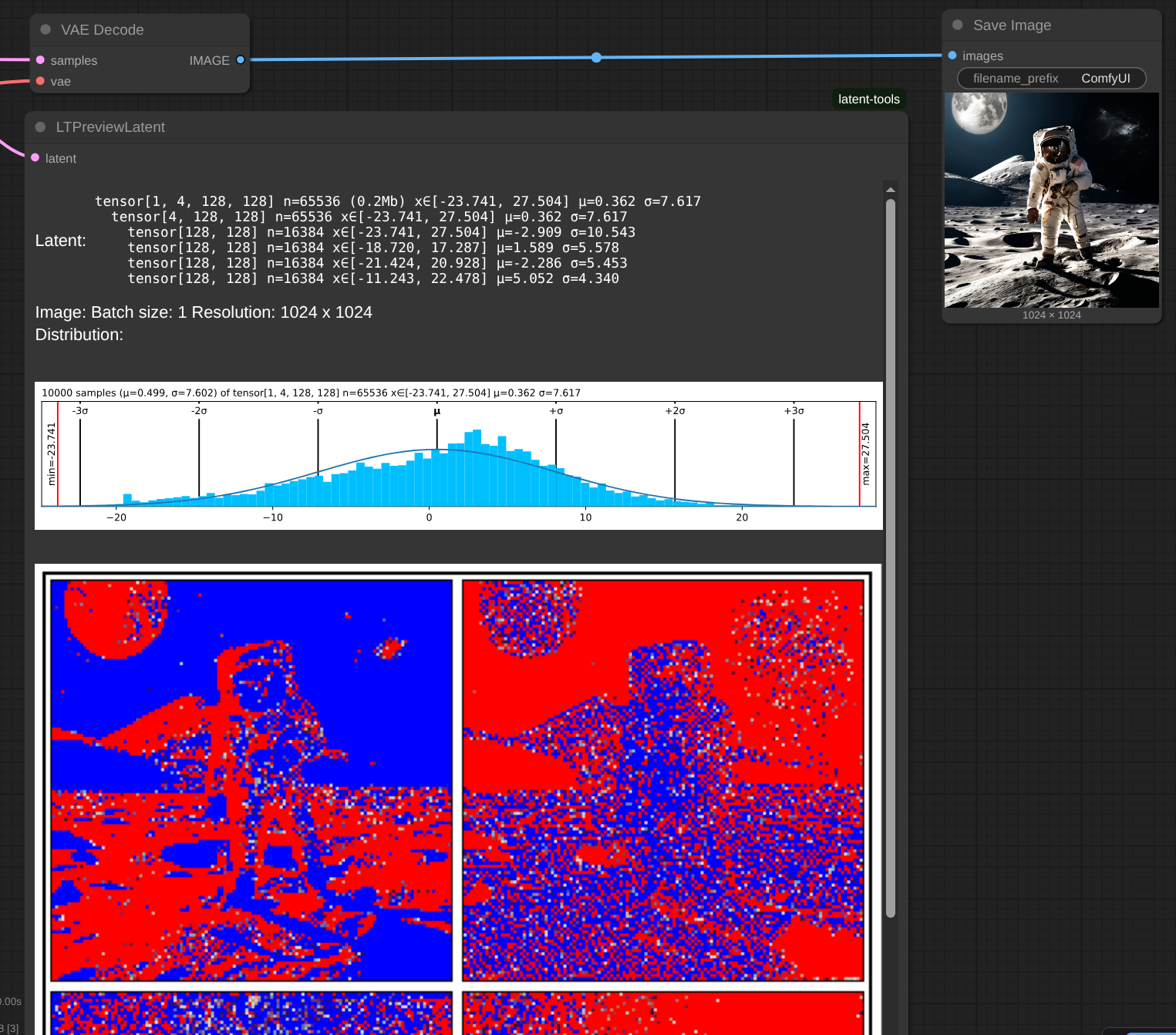Click the tensor row with μ=1.589

pyautogui.click(x=373, y=248)
